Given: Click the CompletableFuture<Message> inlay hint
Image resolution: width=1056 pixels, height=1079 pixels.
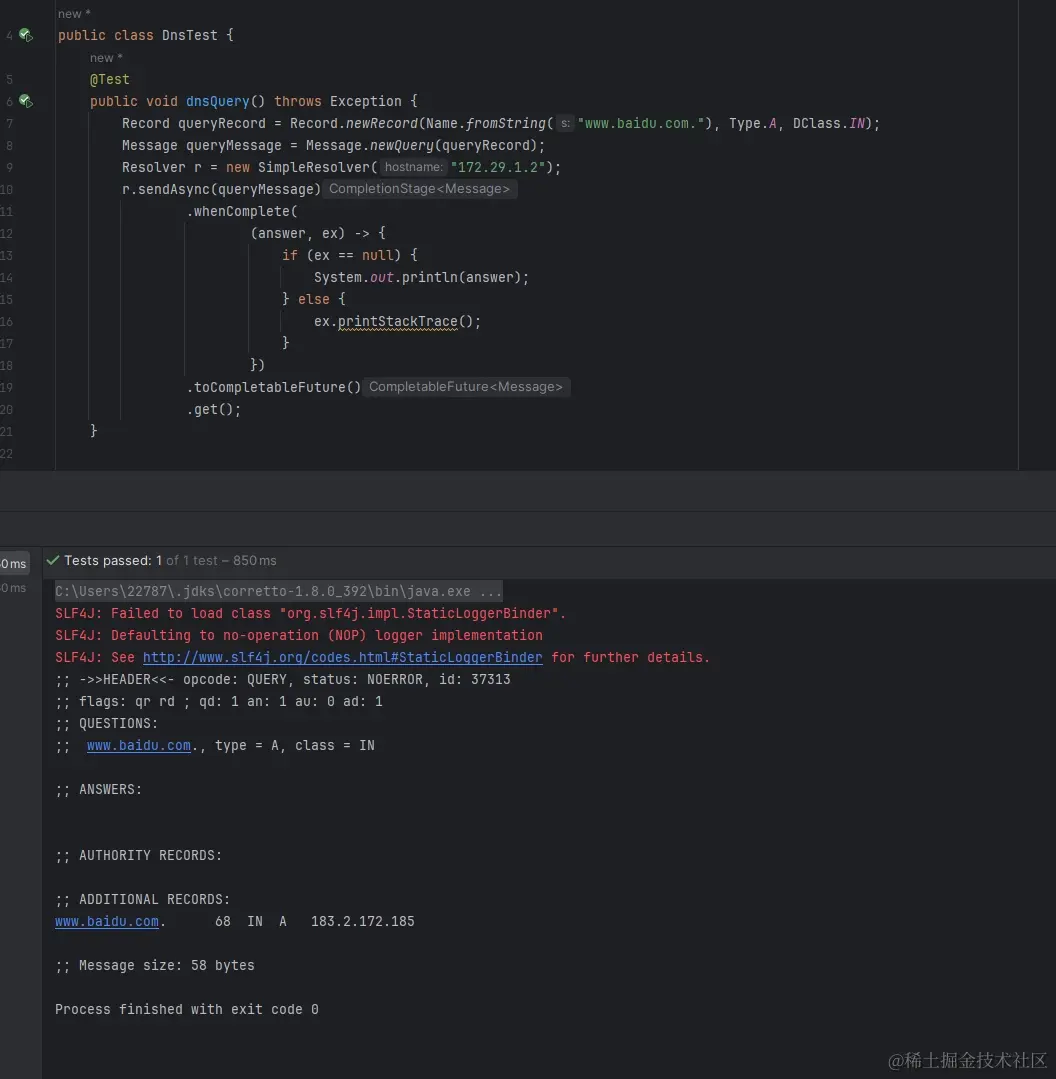Looking at the screenshot, I should (x=466, y=387).
